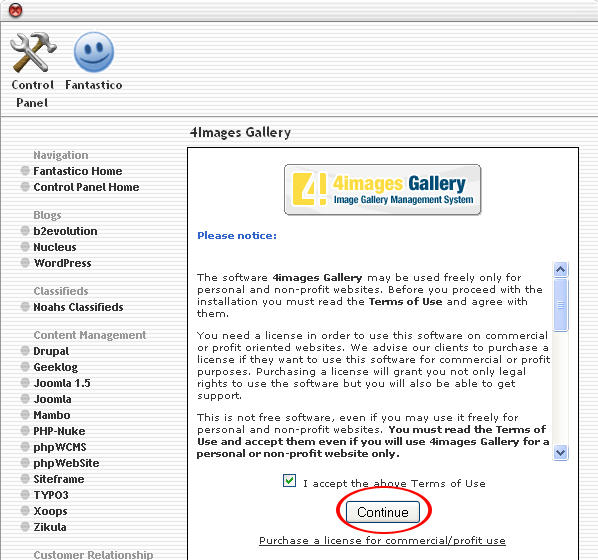The image size is (598, 560).
Task: Open Purchase a license for commercial/profit use
Action: pyautogui.click(x=383, y=541)
